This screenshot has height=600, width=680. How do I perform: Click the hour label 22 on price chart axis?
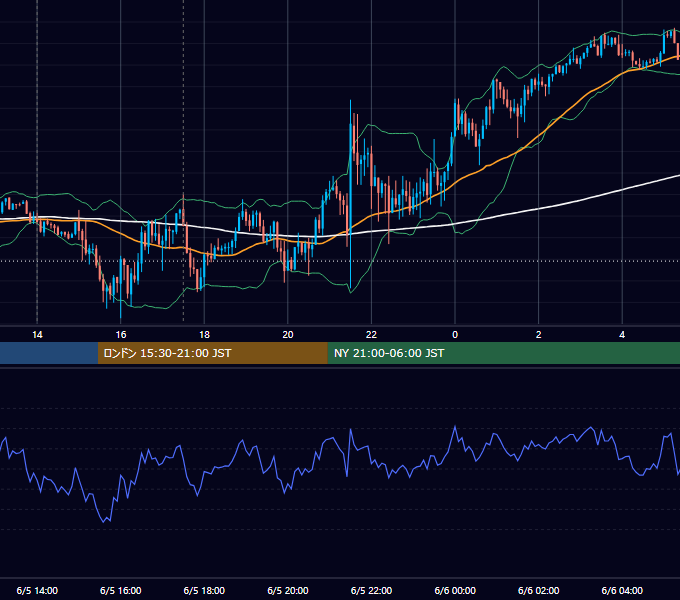(371, 335)
